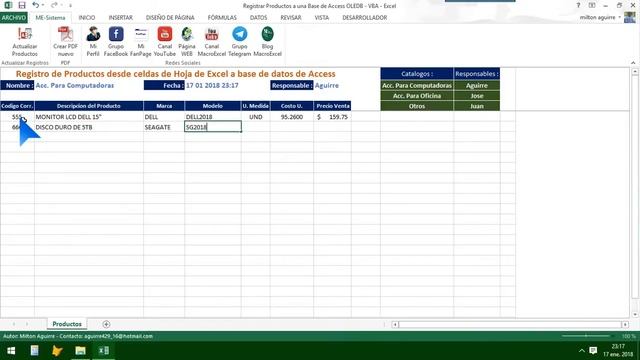This screenshot has height=360, width=640.
Task: Select the Productos sheet tab
Action: pyautogui.click(x=67, y=324)
